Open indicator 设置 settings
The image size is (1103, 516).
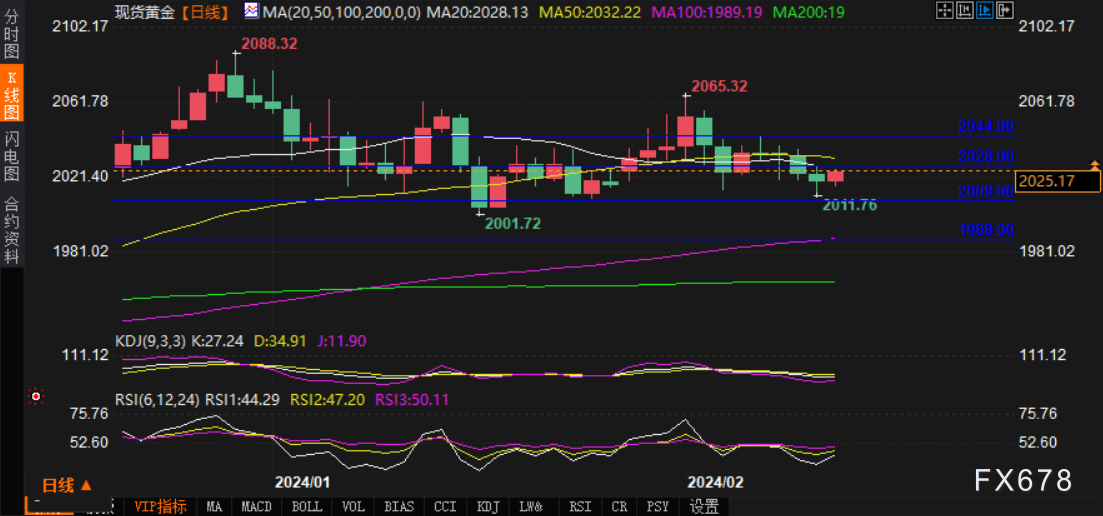point(704,507)
